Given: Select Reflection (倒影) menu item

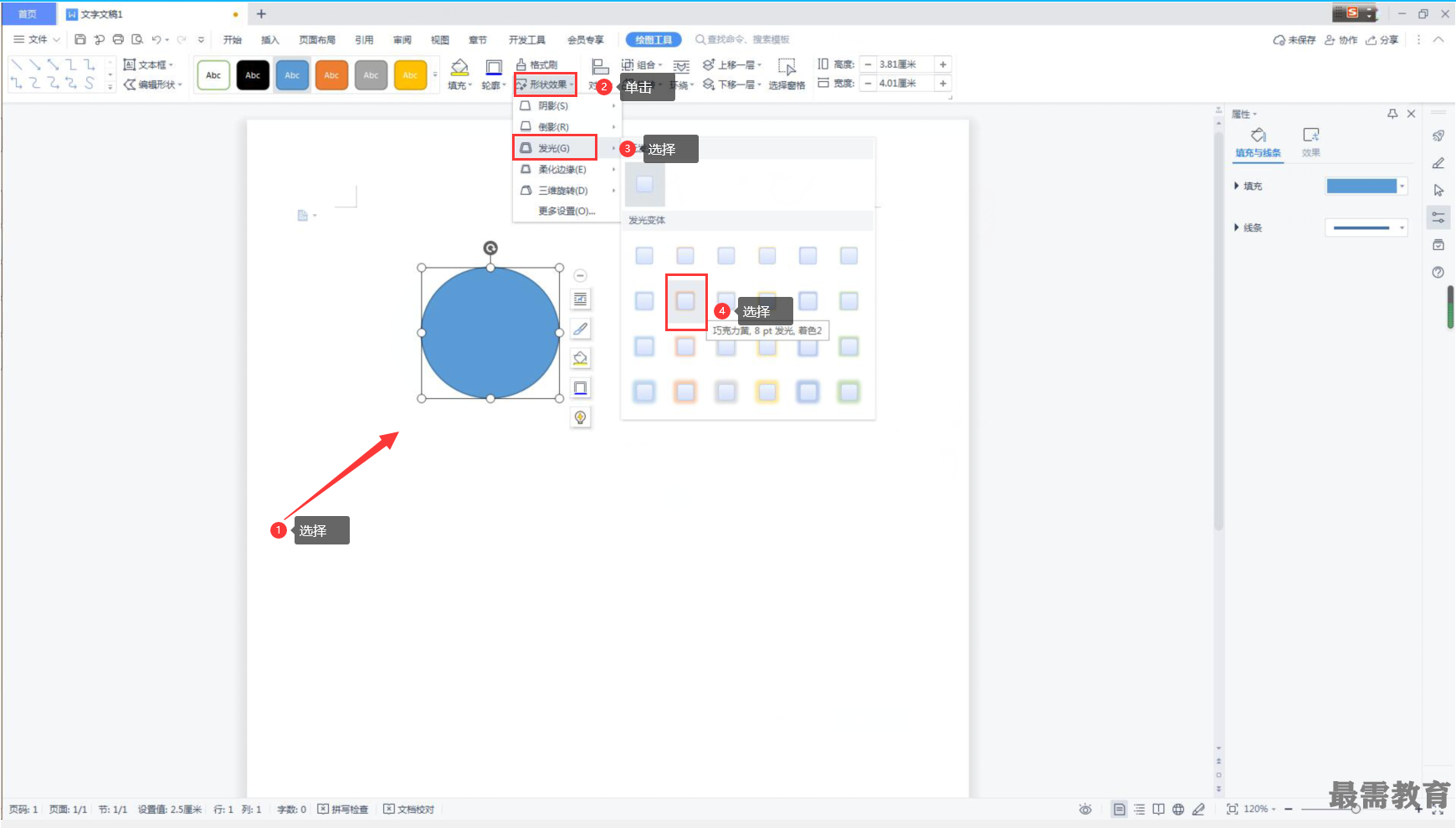Looking at the screenshot, I should pyautogui.click(x=567, y=126).
